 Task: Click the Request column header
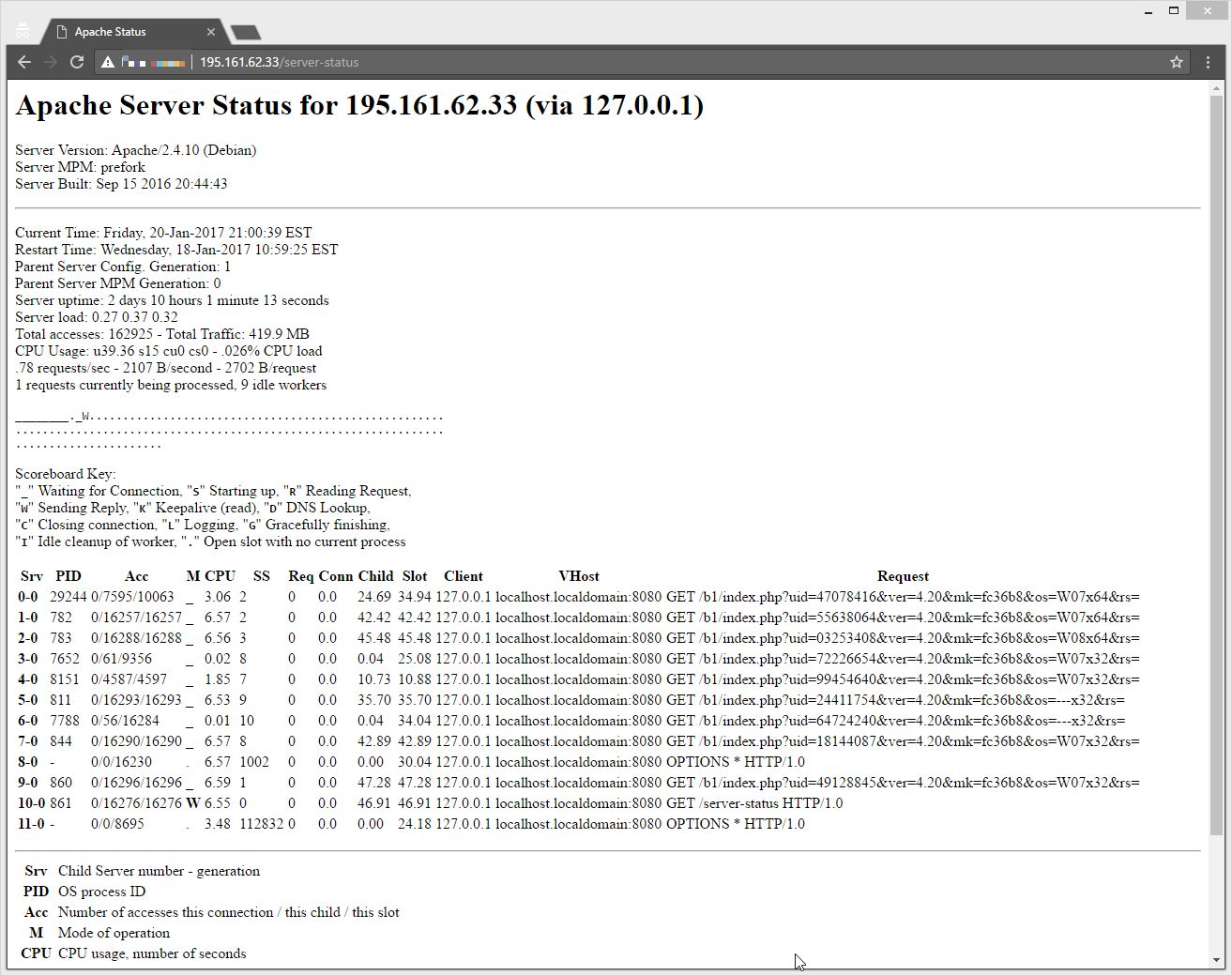(903, 576)
